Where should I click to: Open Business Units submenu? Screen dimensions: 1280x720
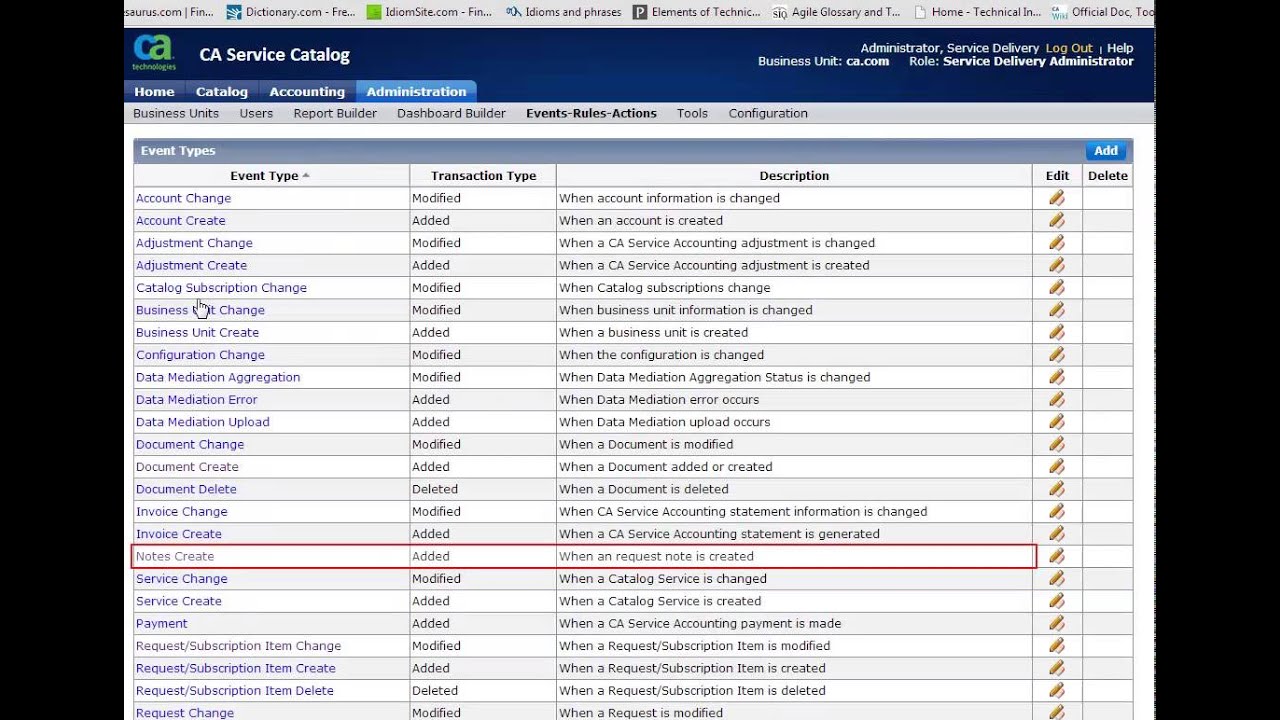coord(176,113)
